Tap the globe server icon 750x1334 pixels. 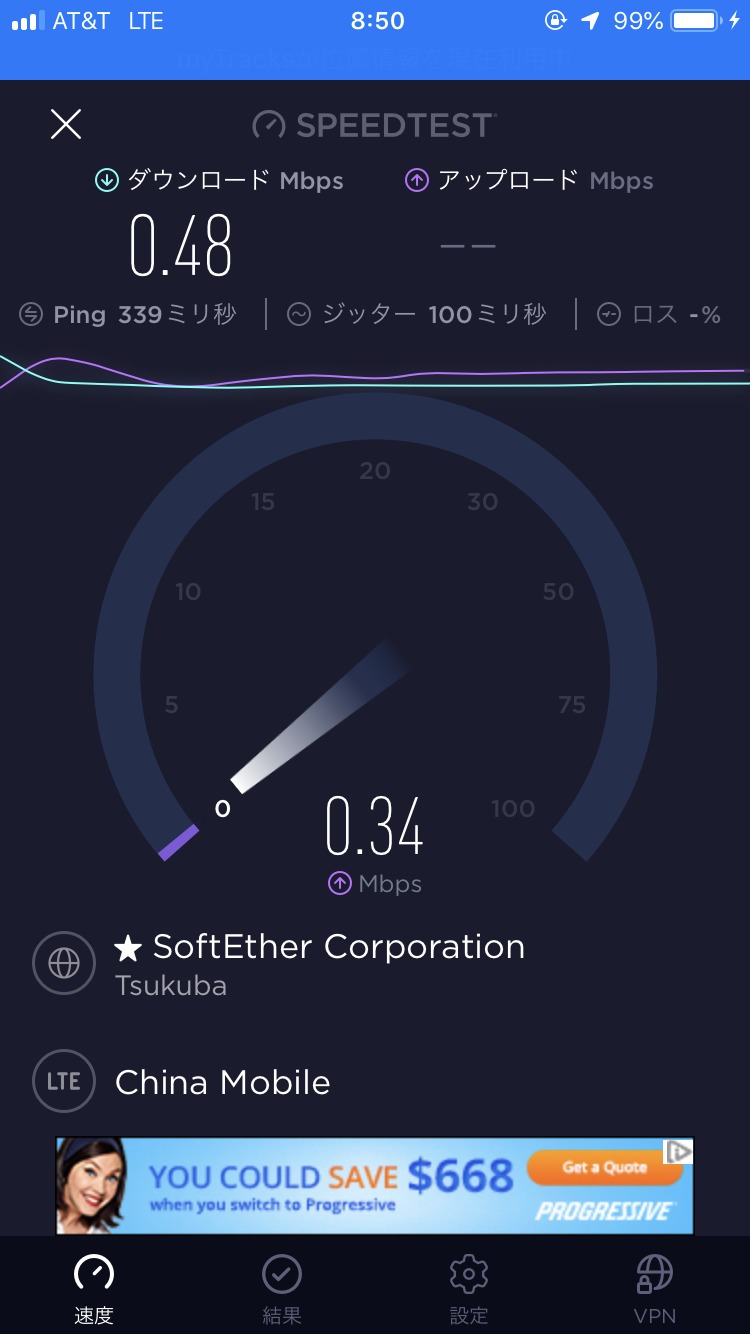coord(64,963)
